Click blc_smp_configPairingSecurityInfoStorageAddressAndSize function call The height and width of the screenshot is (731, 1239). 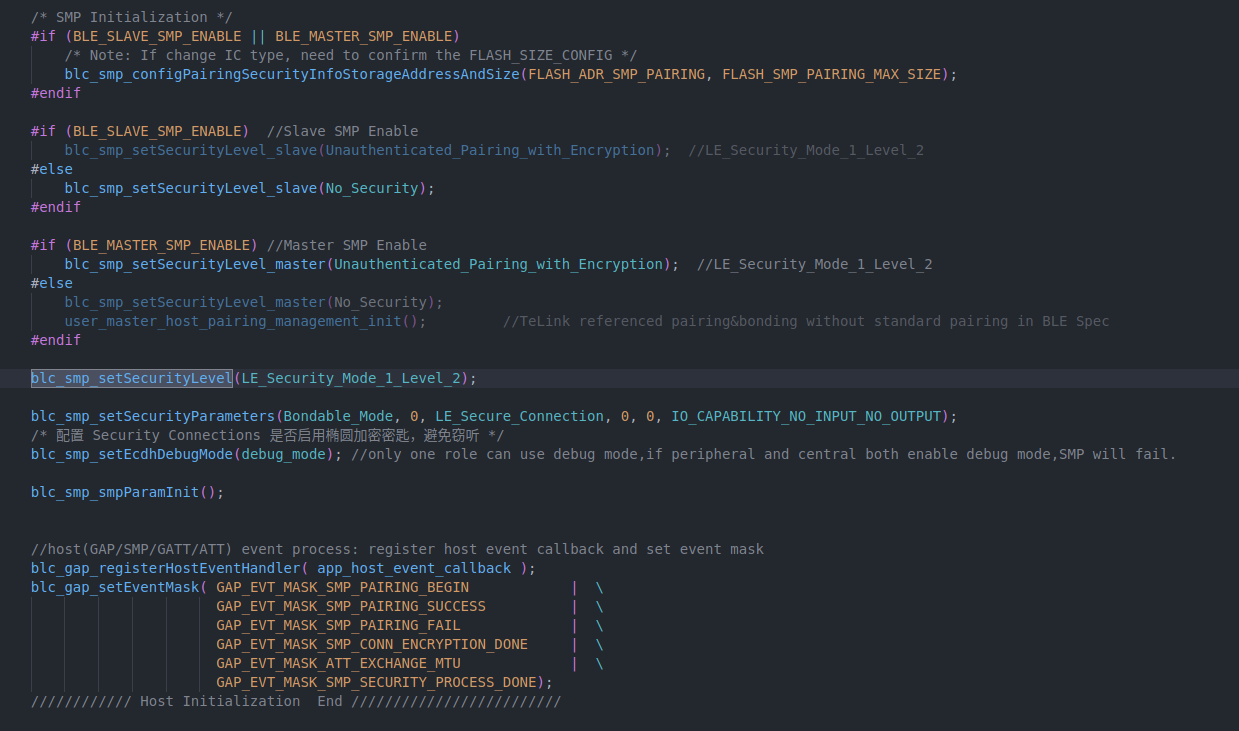pos(292,74)
